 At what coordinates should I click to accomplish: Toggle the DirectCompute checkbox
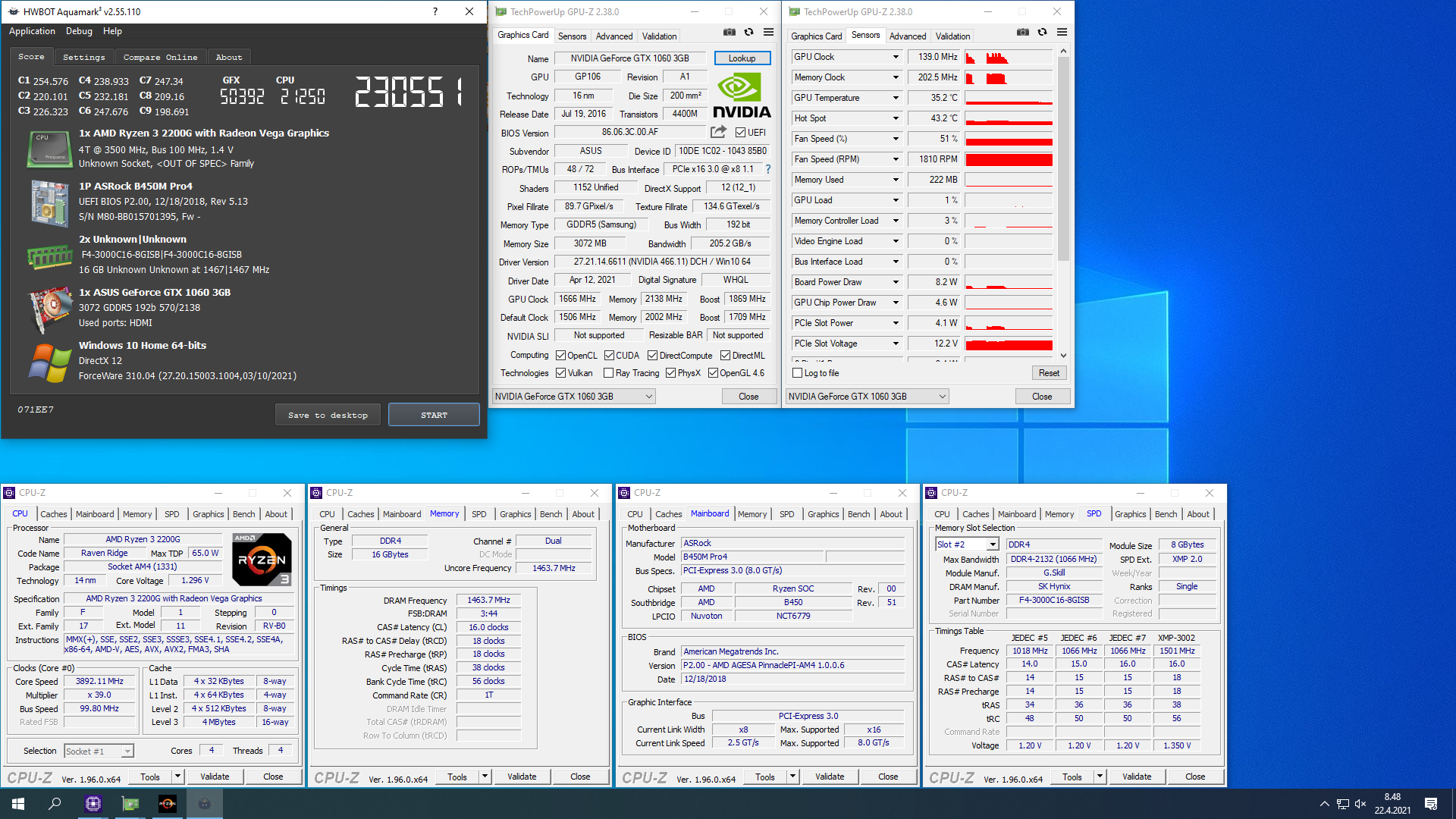[x=652, y=356]
